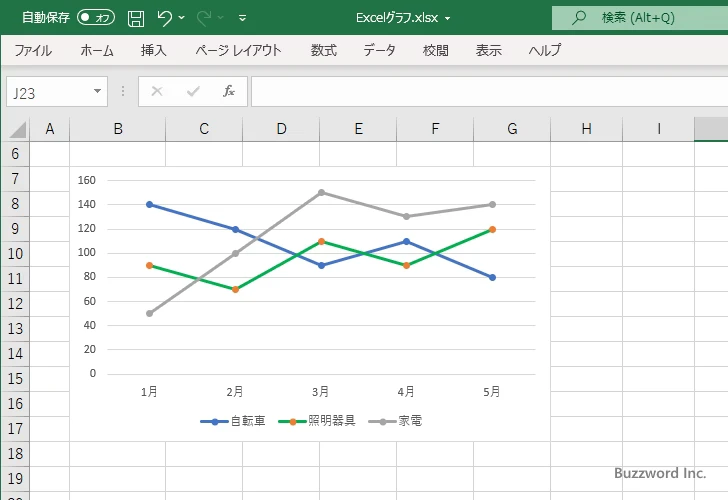Switch to the ホーム tab
Viewport: 728px width, 500px height.
click(97, 50)
